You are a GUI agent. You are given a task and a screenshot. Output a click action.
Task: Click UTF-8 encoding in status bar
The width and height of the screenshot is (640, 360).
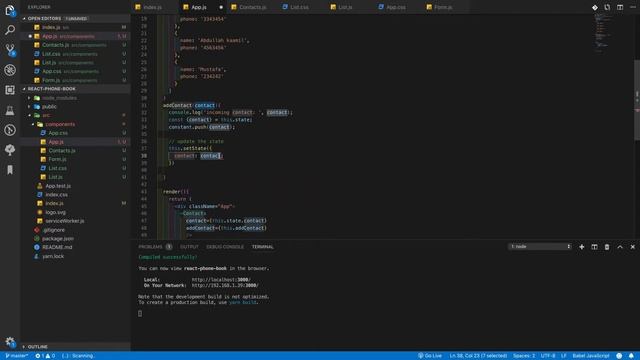pos(548,356)
